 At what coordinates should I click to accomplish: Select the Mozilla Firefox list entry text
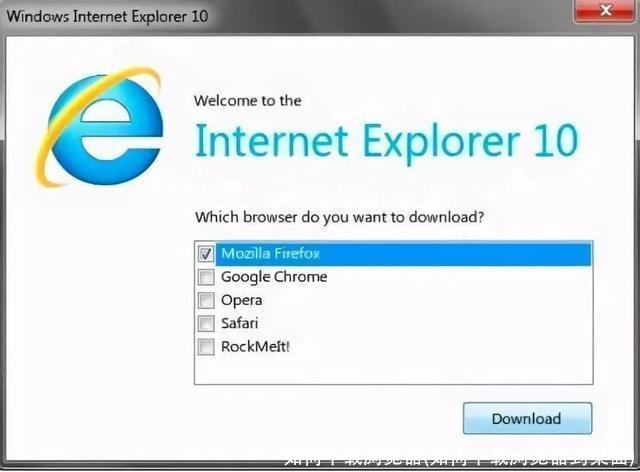270,254
